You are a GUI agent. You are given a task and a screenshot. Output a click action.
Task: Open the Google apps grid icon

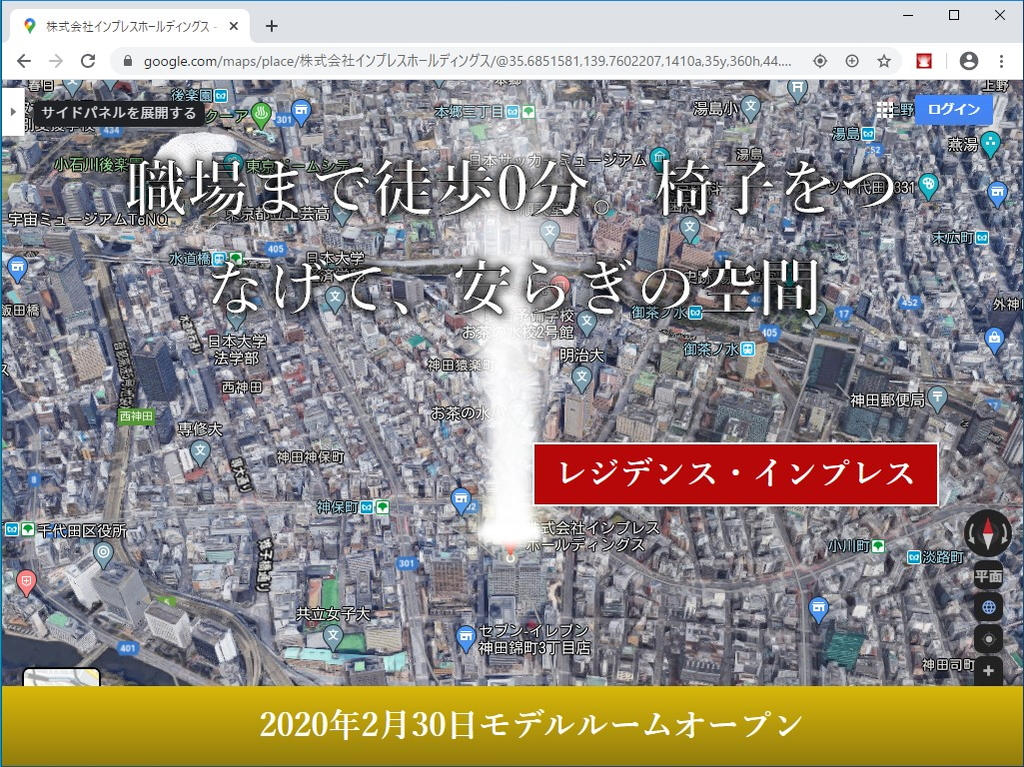tap(886, 109)
